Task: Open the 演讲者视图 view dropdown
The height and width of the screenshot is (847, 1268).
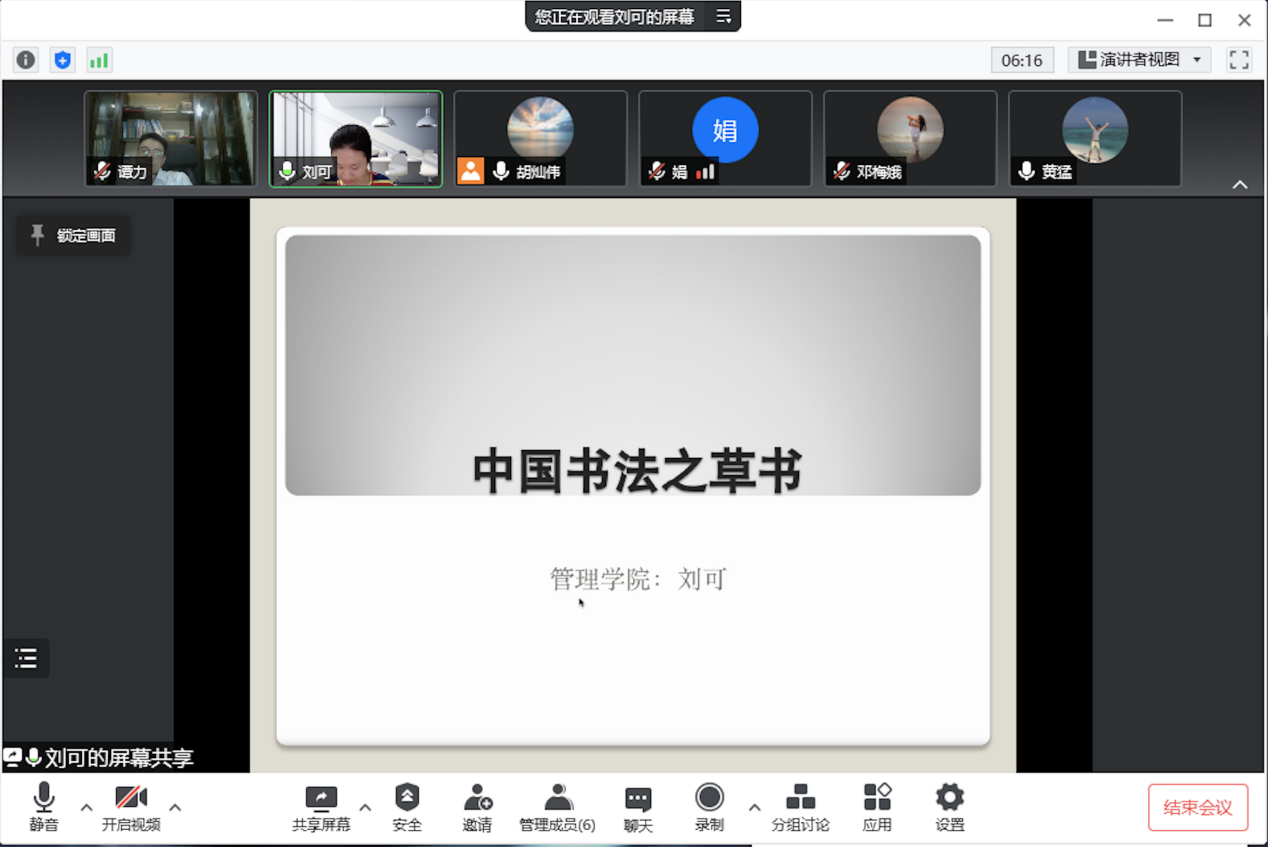Action: 1140,60
